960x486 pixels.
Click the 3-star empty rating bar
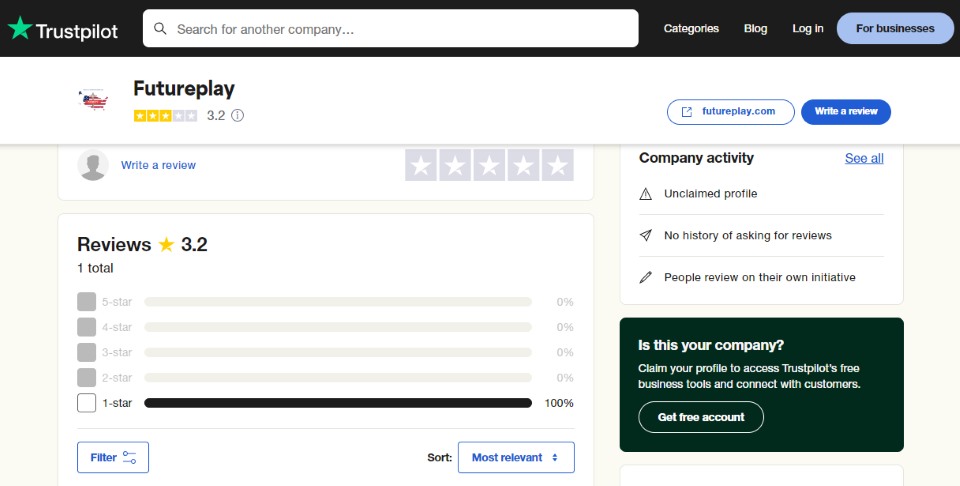(x=338, y=353)
